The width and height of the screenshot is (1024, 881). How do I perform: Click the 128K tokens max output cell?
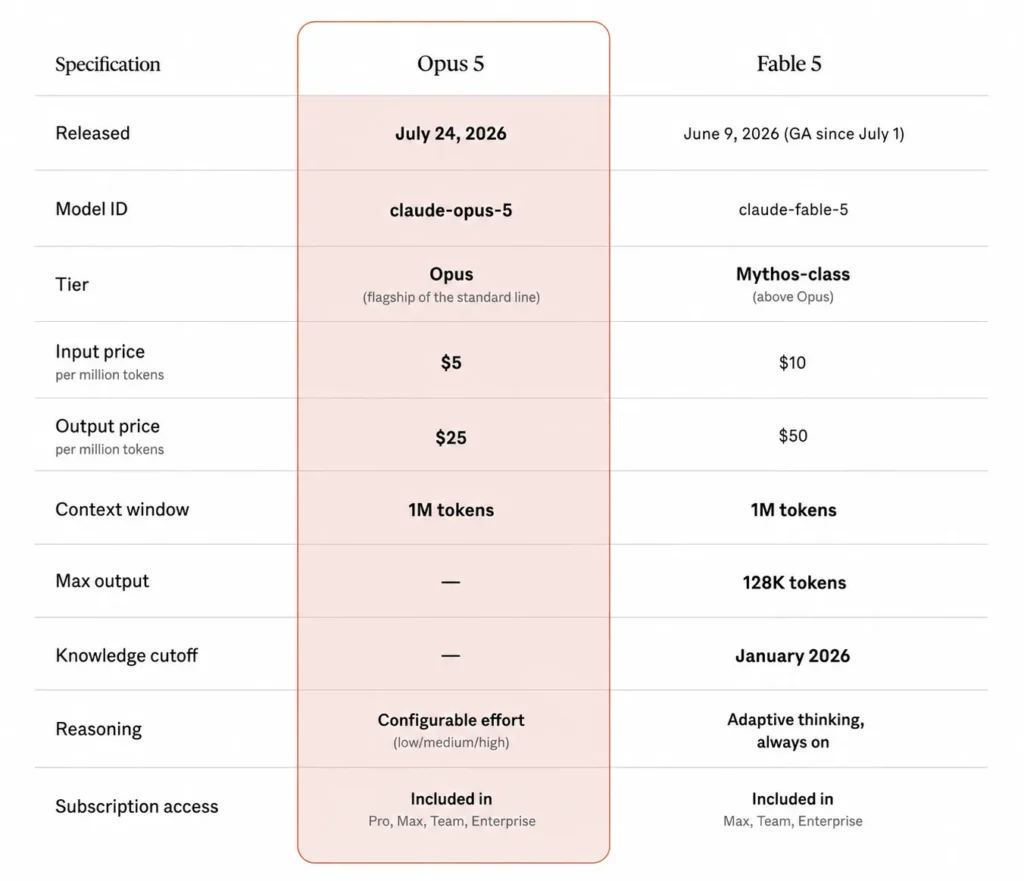794,583
